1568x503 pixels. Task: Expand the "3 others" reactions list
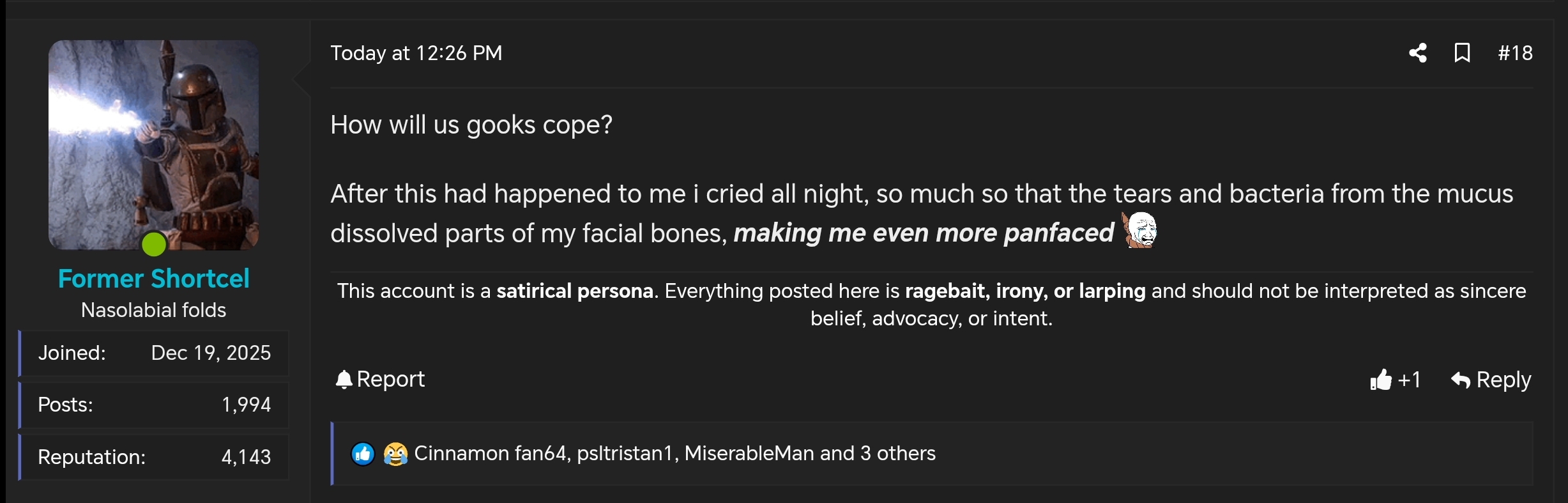(x=897, y=454)
